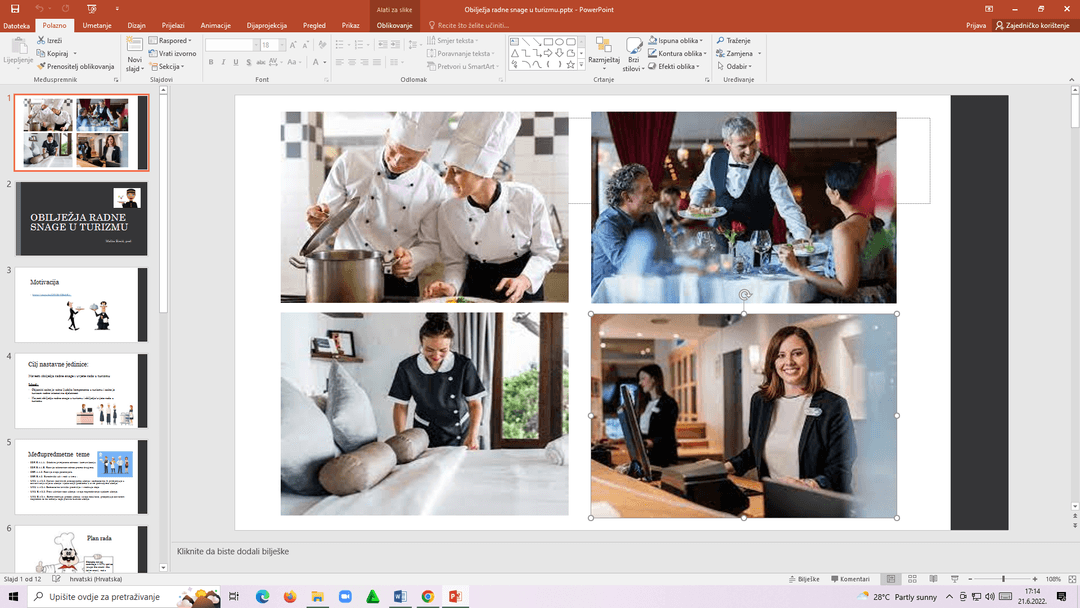1080x608 pixels.
Task: Toggle Normal view button in the status bar
Action: point(890,579)
